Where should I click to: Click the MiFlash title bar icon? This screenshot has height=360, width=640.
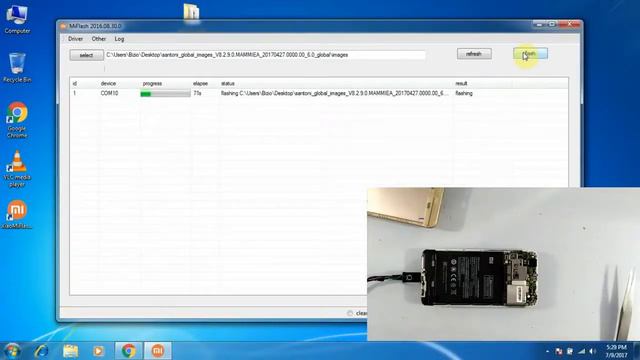pyautogui.click(x=63, y=26)
